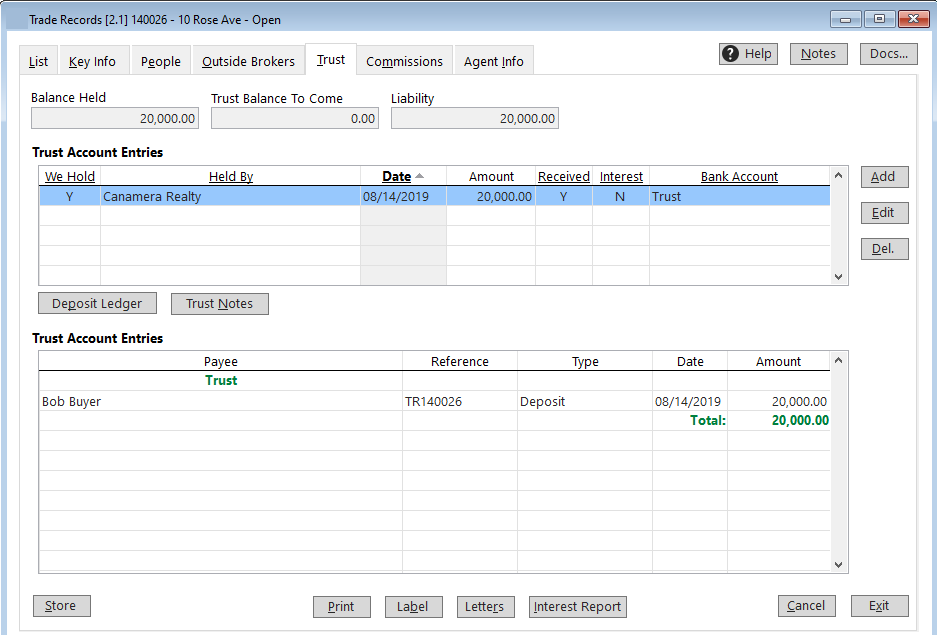Image resolution: width=937 pixels, height=635 pixels.
Task: Exit the Trade Records window
Action: 879,605
